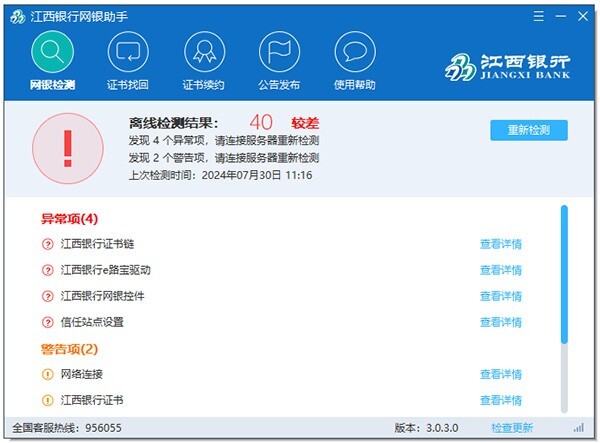The image size is (600, 443).
Task: Click the 上次检测时间 timestamp line
Action: pos(220,175)
